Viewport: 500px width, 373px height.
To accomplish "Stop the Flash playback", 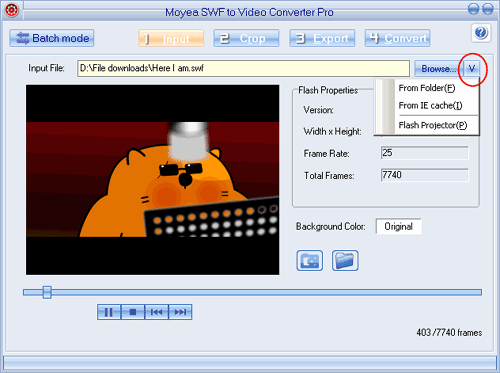I will (133, 312).
